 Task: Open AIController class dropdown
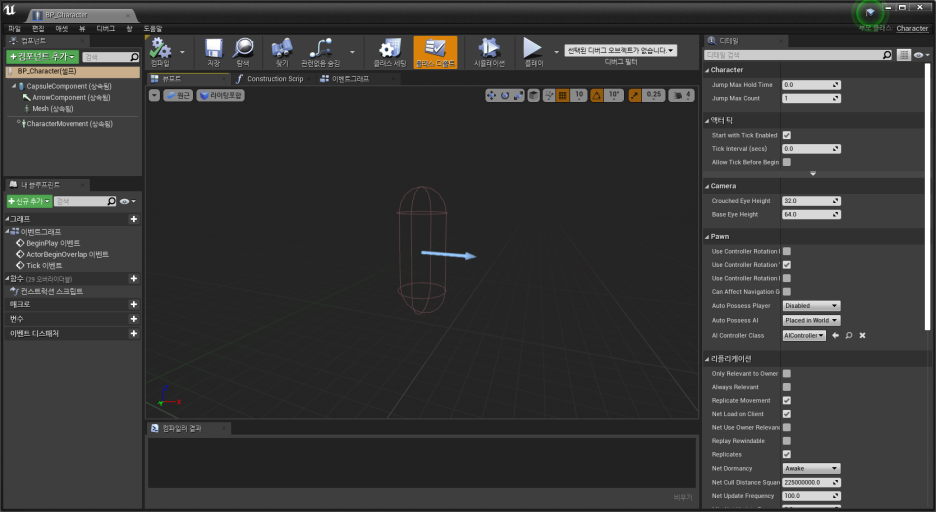[x=804, y=335]
